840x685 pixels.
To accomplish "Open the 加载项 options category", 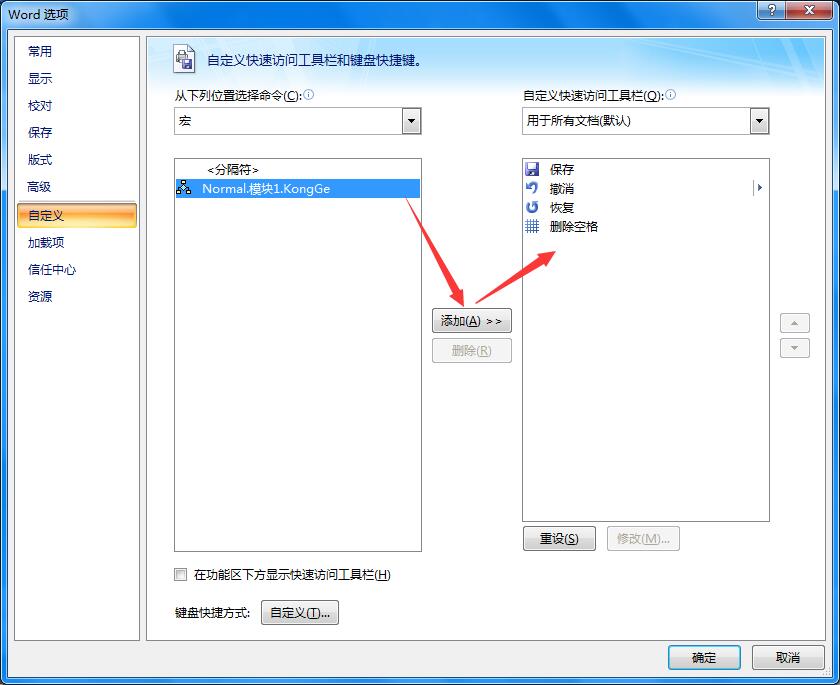I will tap(46, 243).
